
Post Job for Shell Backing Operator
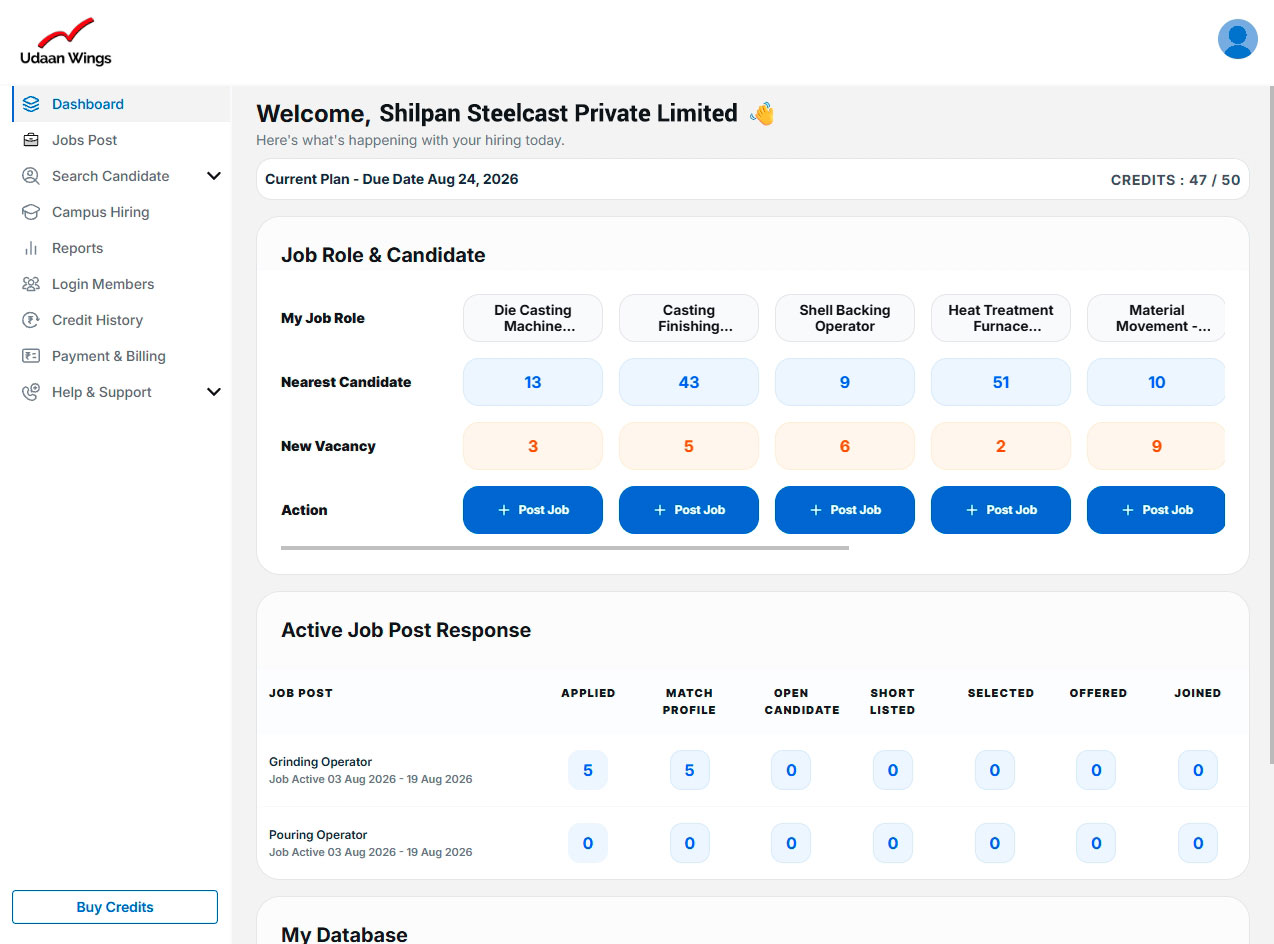[845, 510]
